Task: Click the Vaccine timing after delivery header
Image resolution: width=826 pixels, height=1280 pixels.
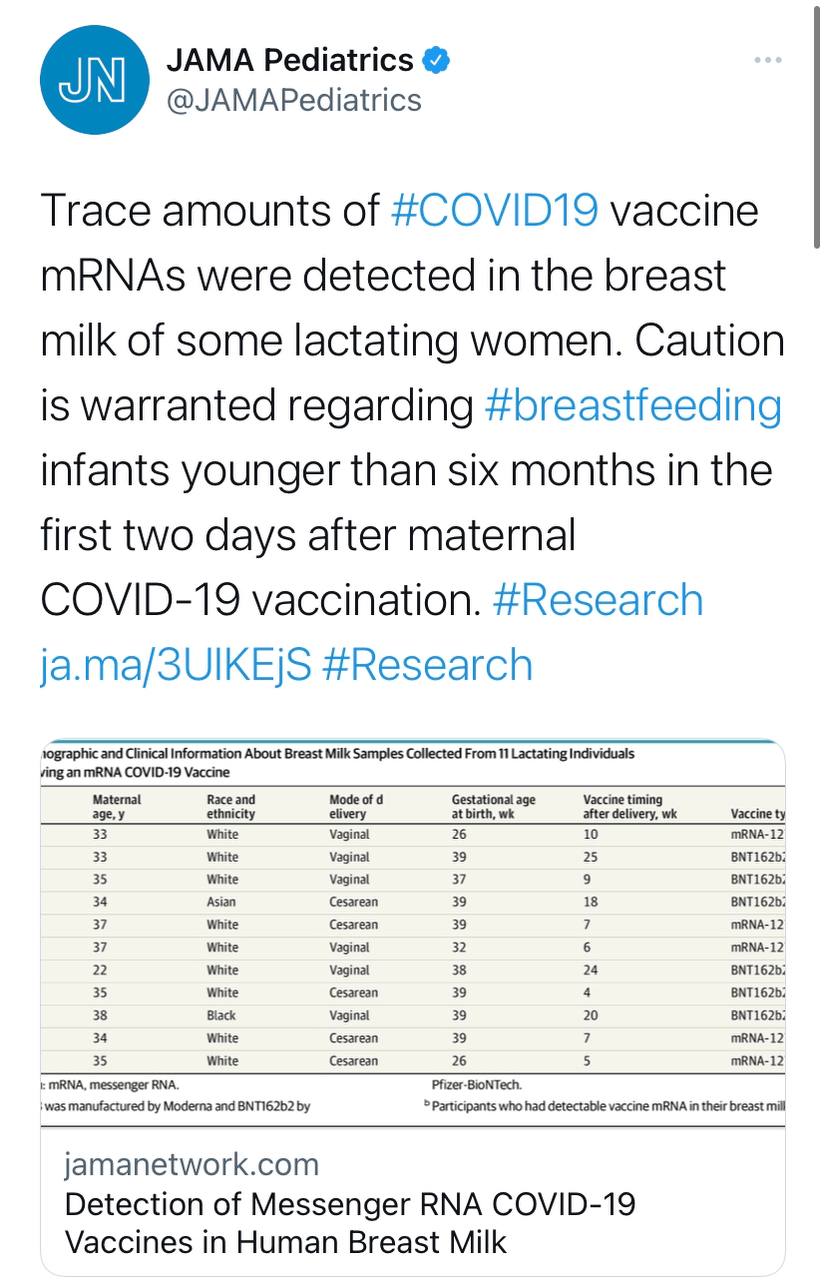Action: coord(630,806)
